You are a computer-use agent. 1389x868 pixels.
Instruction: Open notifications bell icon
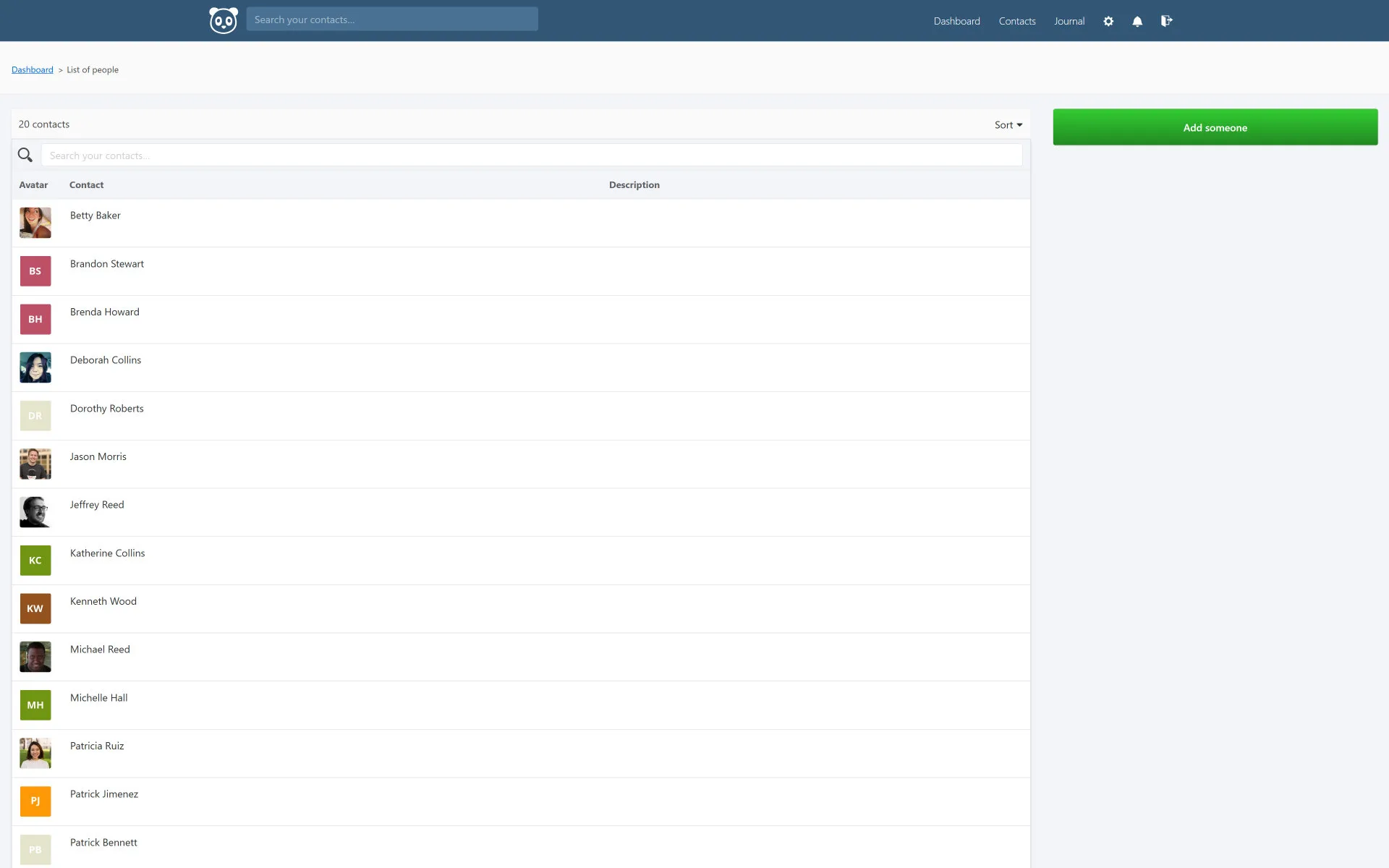pos(1137,21)
